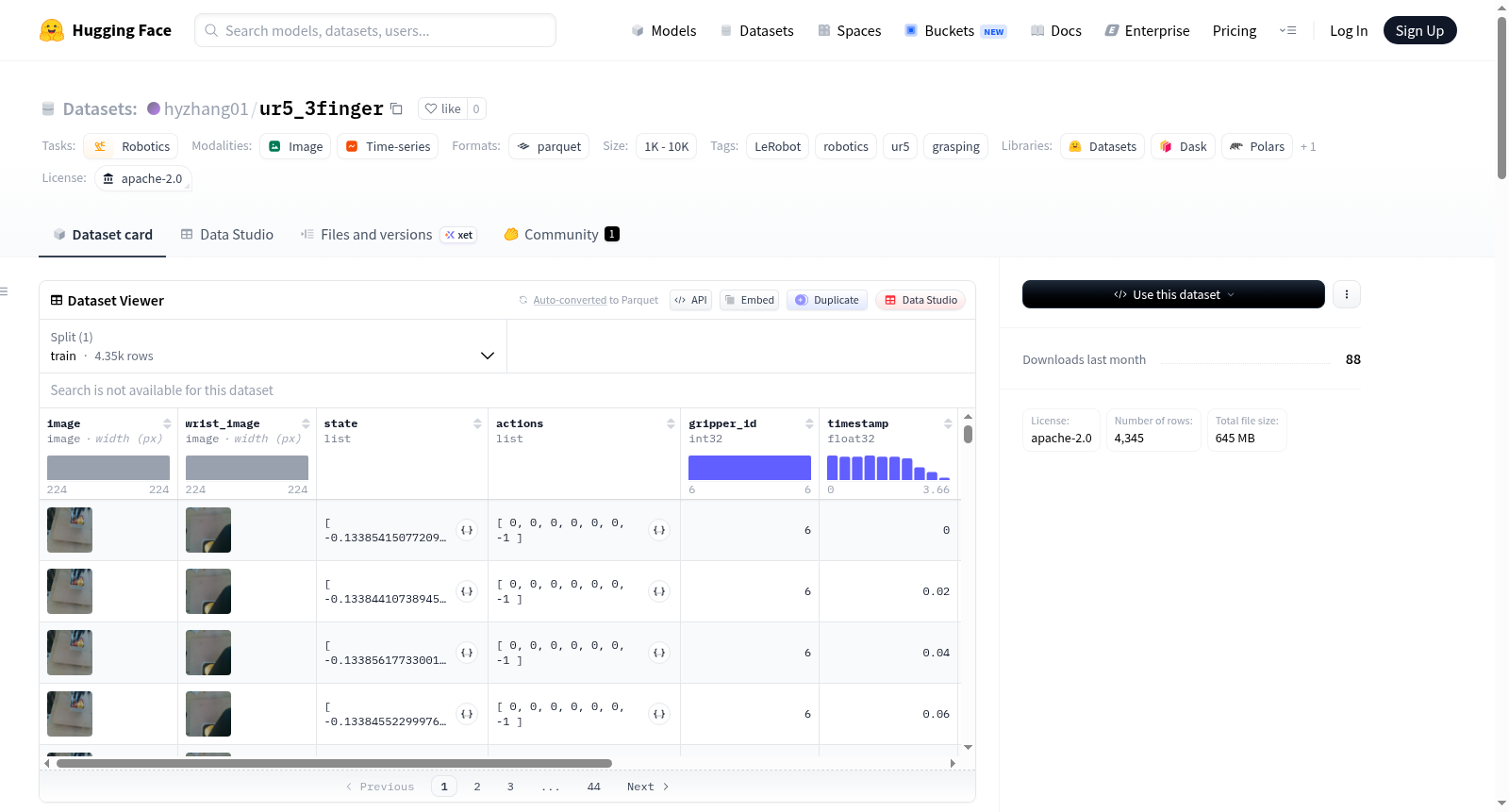Viewport: 1509px width, 812px height.
Task: Select the Image modality tag
Action: tap(295, 146)
